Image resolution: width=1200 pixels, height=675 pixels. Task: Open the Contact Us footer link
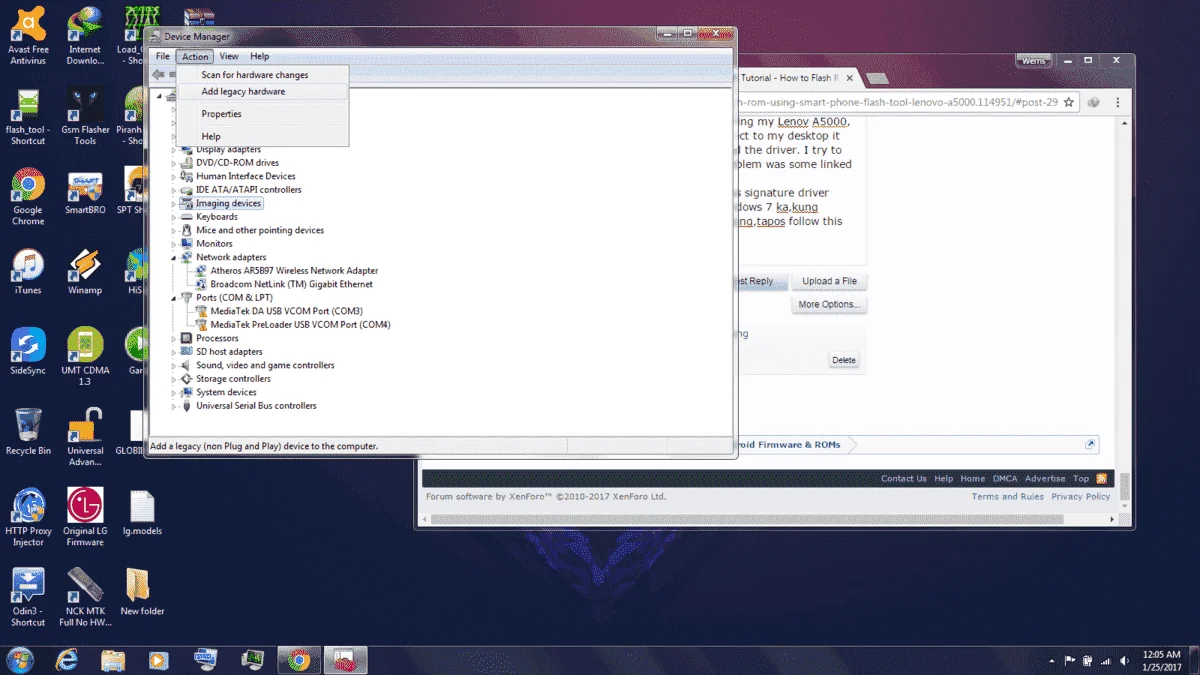pyautogui.click(x=904, y=479)
